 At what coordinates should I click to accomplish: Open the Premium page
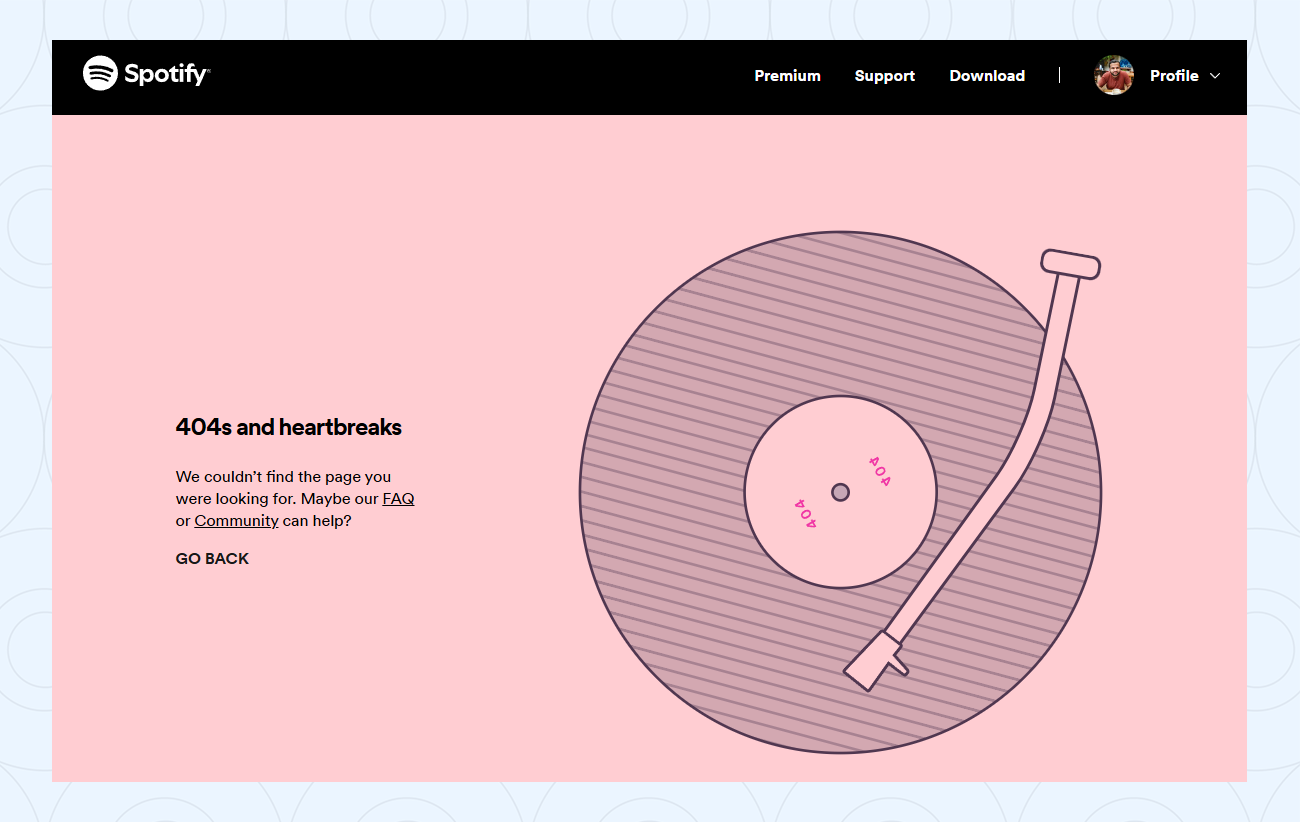click(787, 76)
